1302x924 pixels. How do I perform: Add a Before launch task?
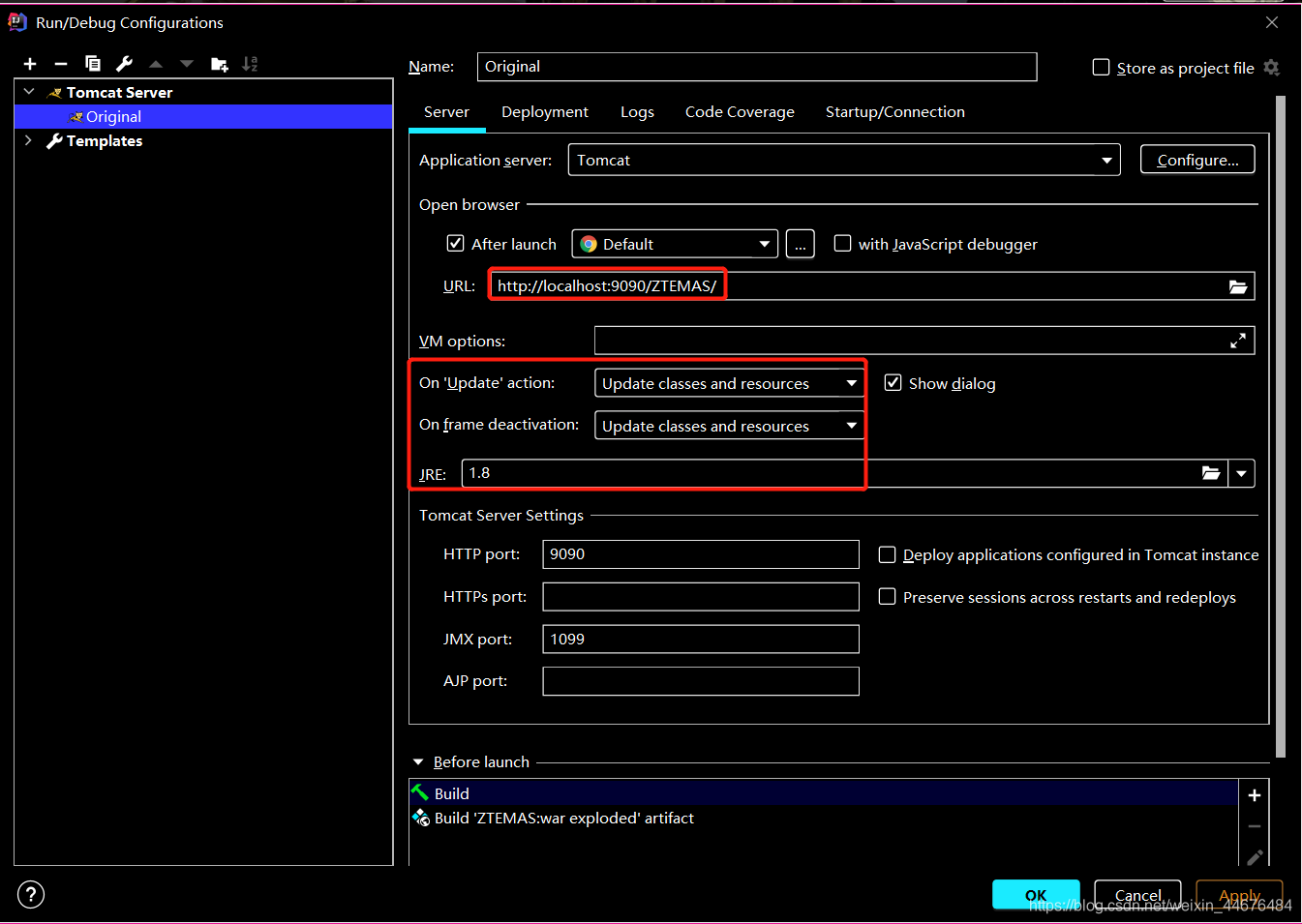tap(1255, 795)
